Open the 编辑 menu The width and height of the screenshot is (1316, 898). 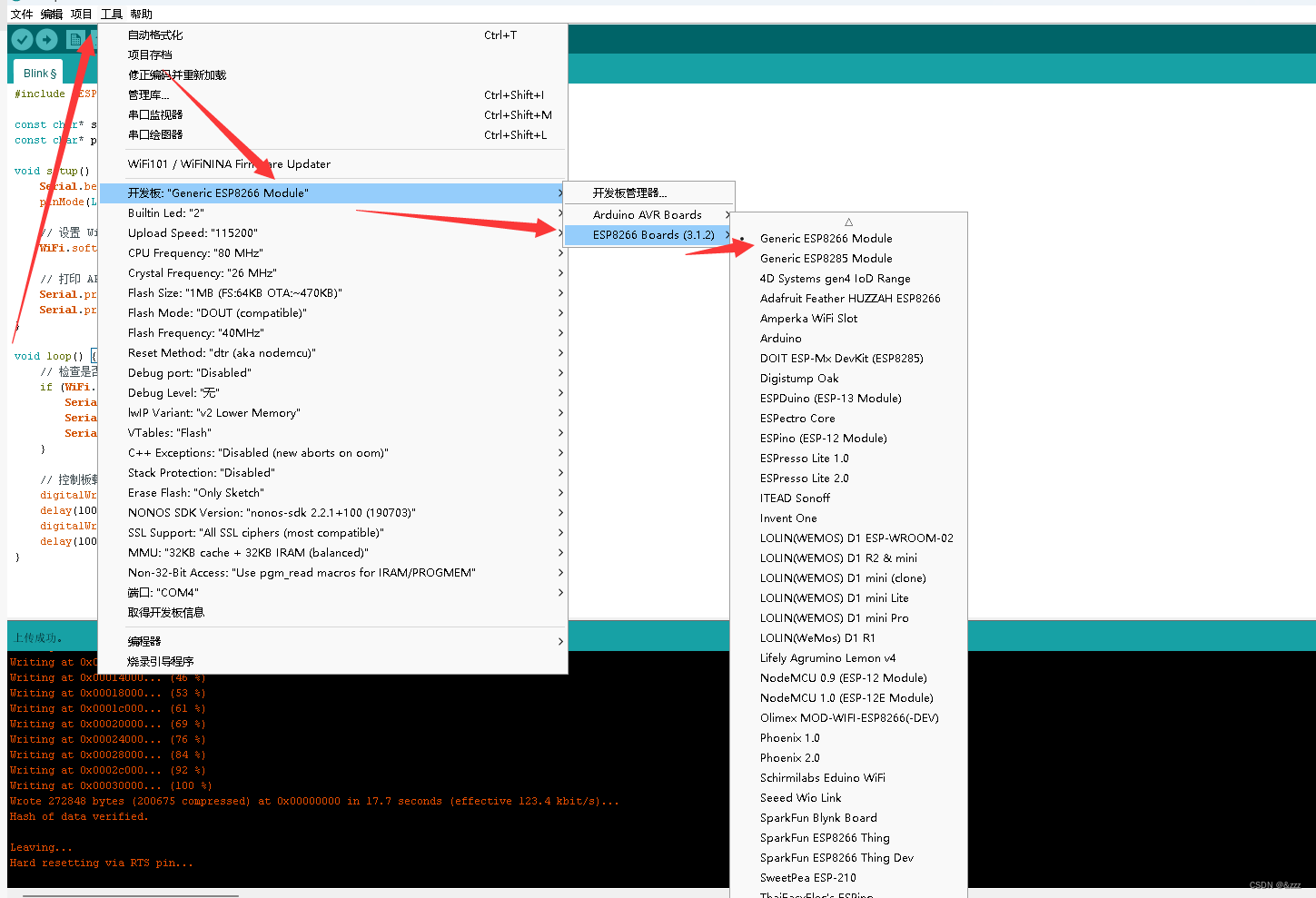click(52, 14)
